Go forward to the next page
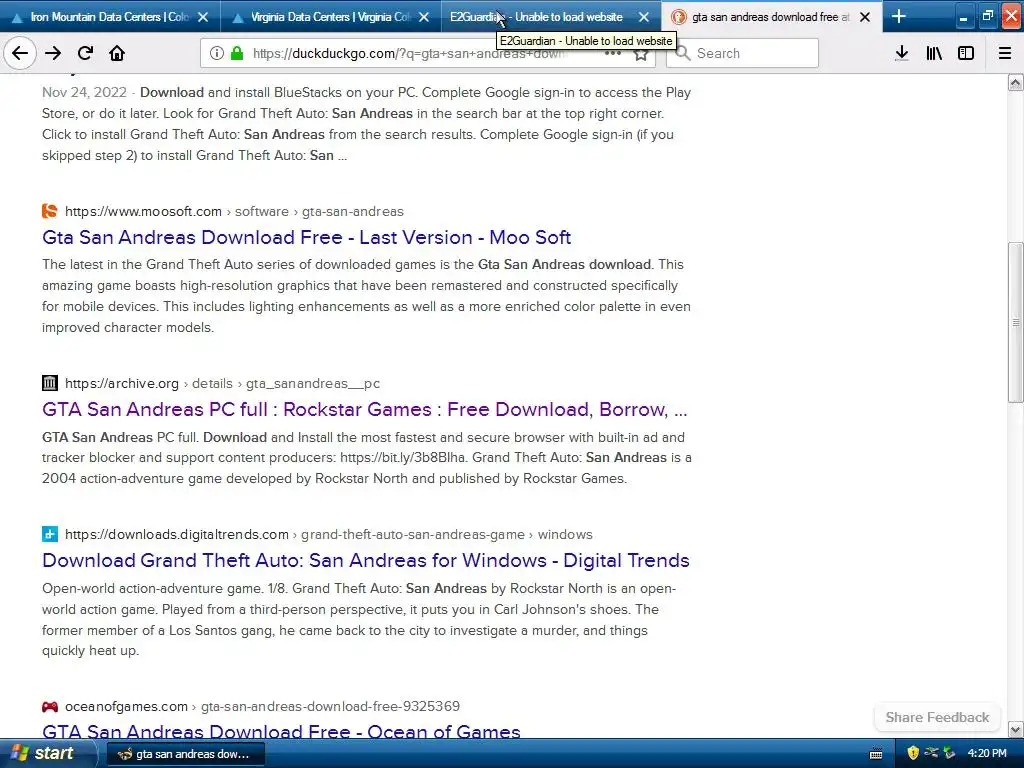Screen dimensions: 1024x768 coord(53,53)
